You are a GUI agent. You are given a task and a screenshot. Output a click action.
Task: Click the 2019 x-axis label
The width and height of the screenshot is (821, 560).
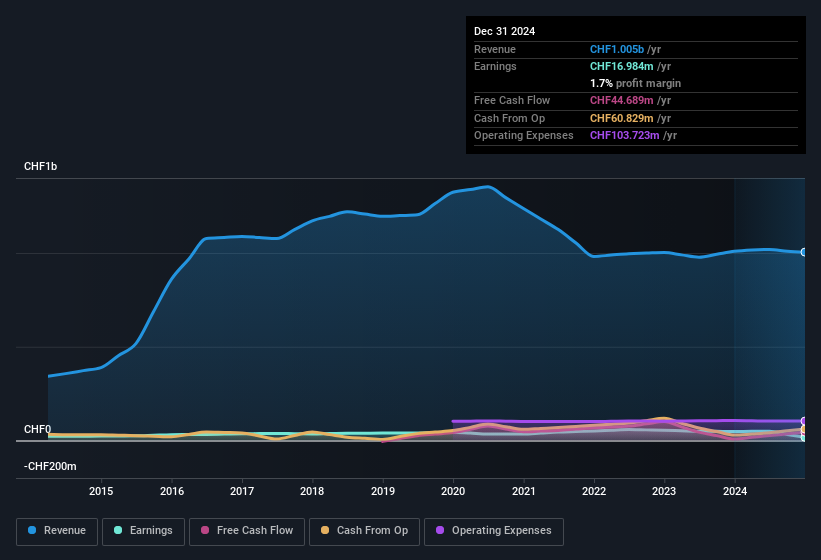383,491
